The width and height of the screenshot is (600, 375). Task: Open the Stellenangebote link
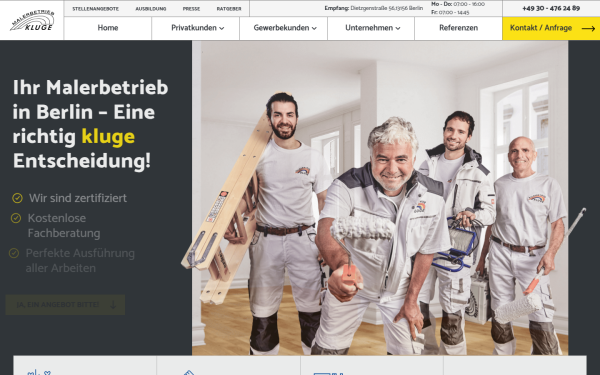pos(96,9)
